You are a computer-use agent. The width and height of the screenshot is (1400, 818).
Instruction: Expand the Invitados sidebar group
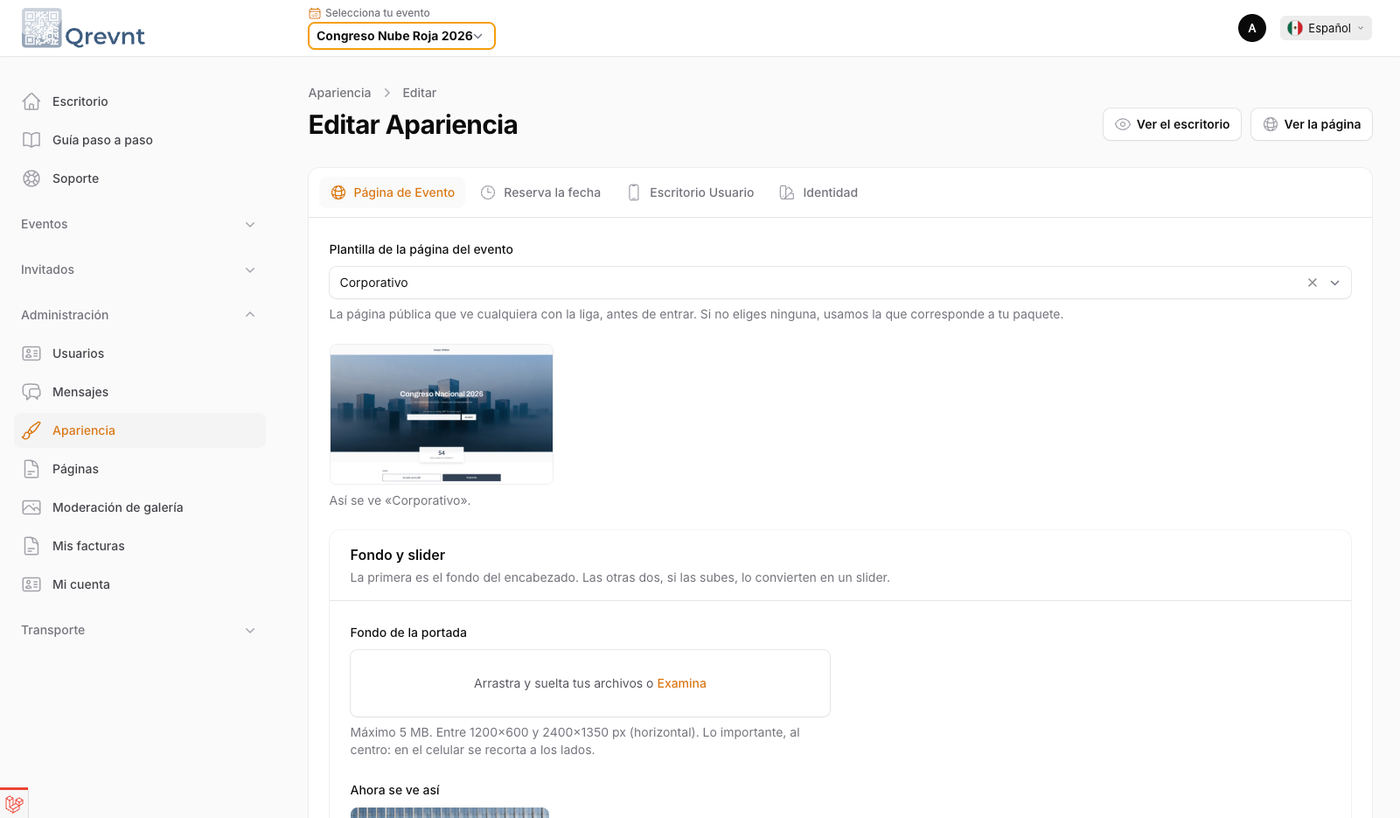139,270
